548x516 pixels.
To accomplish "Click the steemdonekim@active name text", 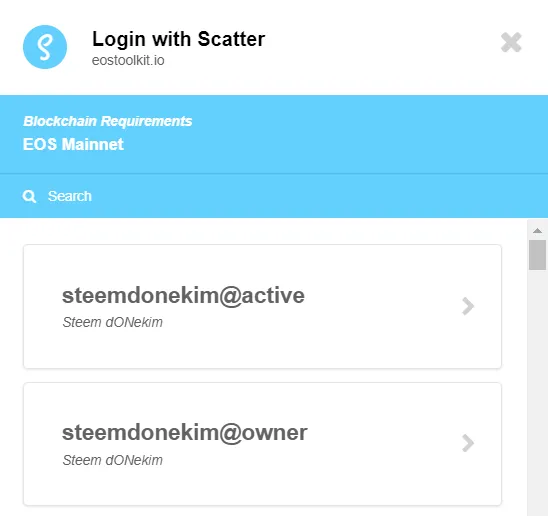I will (x=183, y=295).
